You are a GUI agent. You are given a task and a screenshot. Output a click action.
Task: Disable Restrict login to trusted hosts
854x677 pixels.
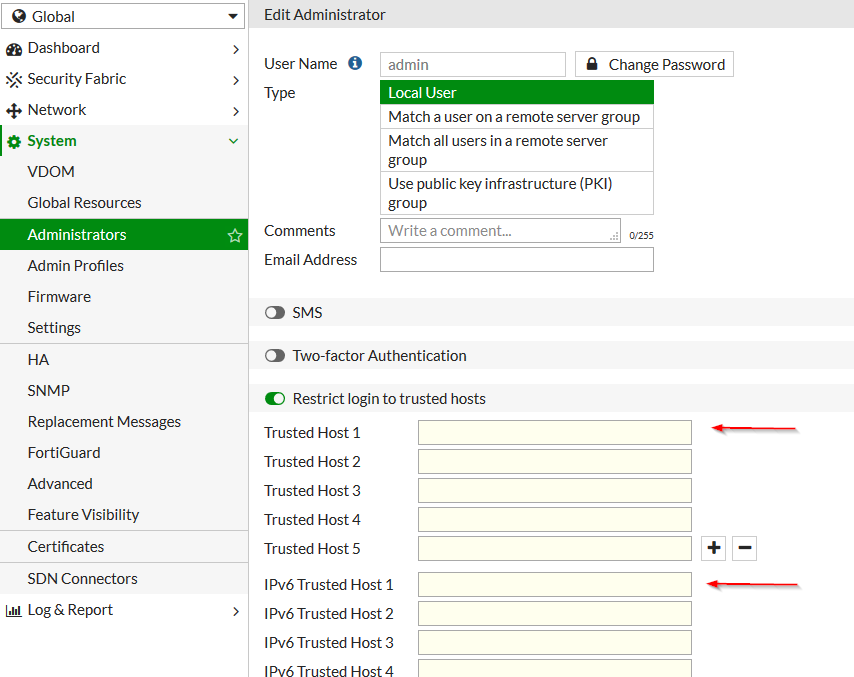pos(274,398)
